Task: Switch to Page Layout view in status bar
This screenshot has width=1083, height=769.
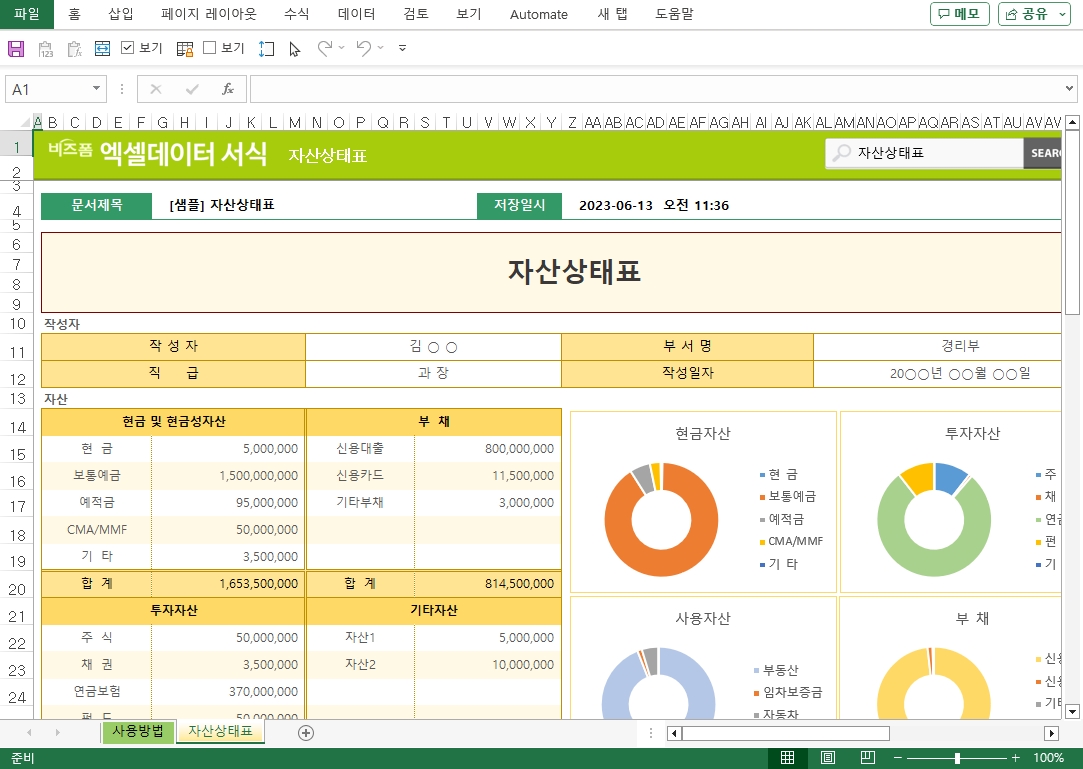Action: [x=828, y=758]
